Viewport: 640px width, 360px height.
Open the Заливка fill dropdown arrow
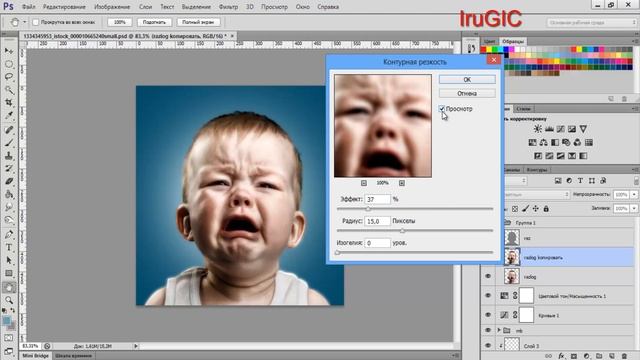click(x=634, y=209)
